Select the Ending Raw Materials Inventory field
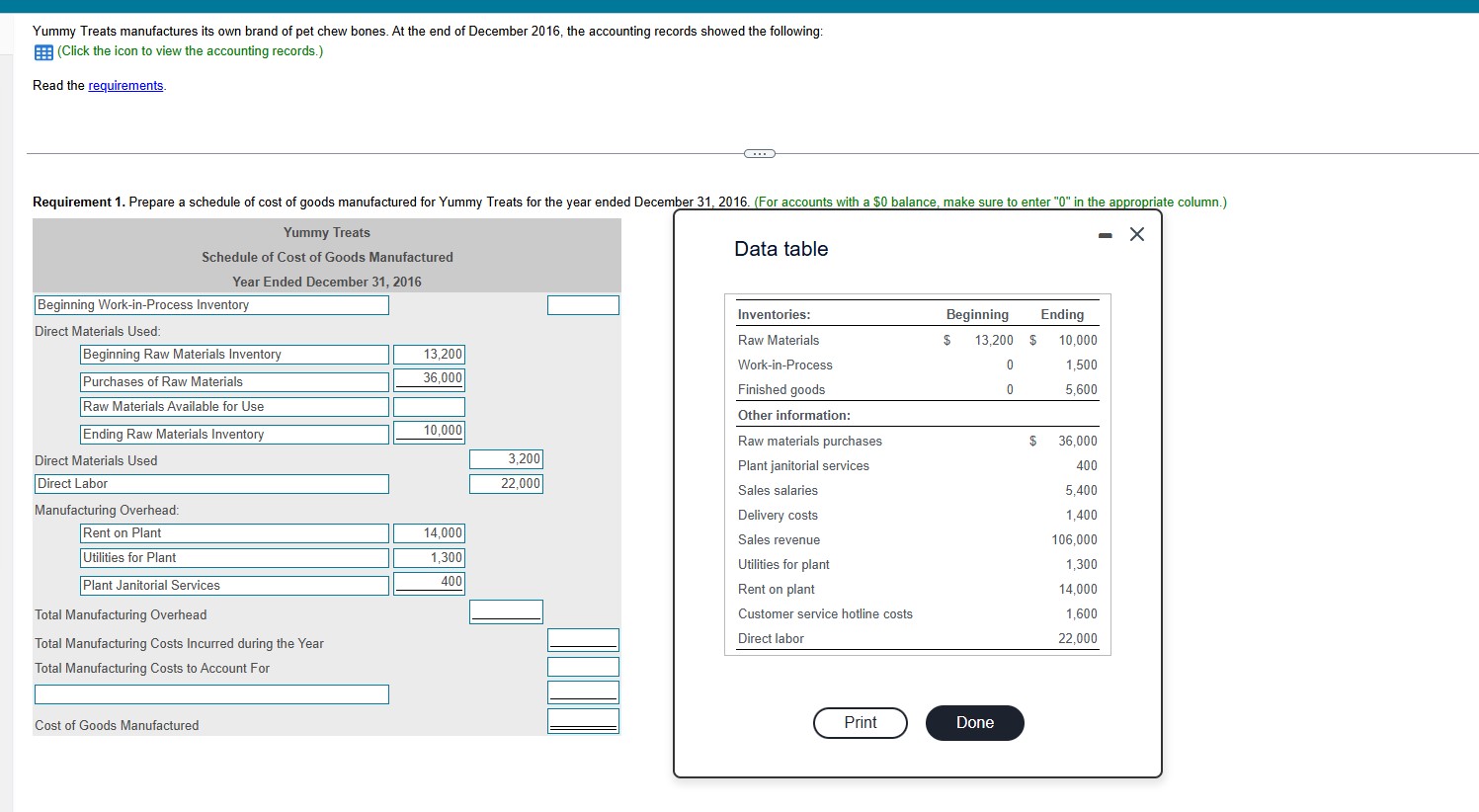 click(x=234, y=434)
